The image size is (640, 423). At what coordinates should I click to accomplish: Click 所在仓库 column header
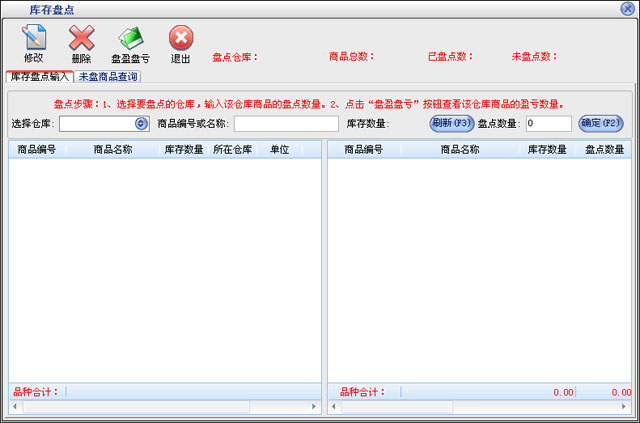coord(232,150)
